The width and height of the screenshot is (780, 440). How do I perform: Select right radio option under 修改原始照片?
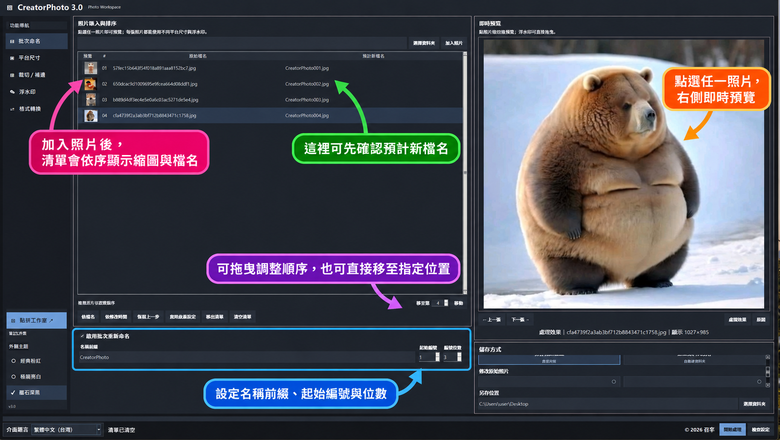pyautogui.click(x=759, y=382)
